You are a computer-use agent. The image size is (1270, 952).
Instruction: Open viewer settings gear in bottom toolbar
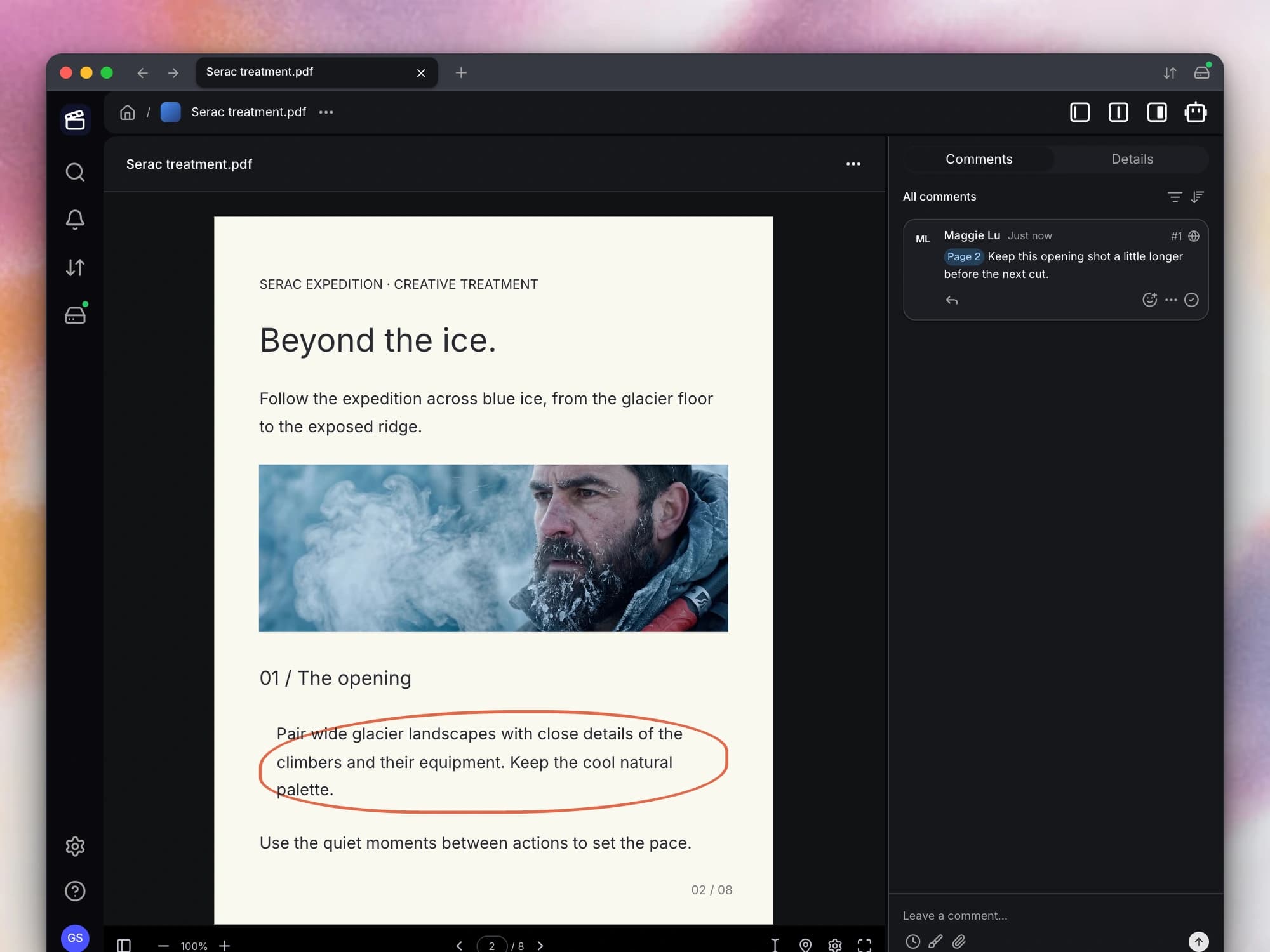(834, 946)
